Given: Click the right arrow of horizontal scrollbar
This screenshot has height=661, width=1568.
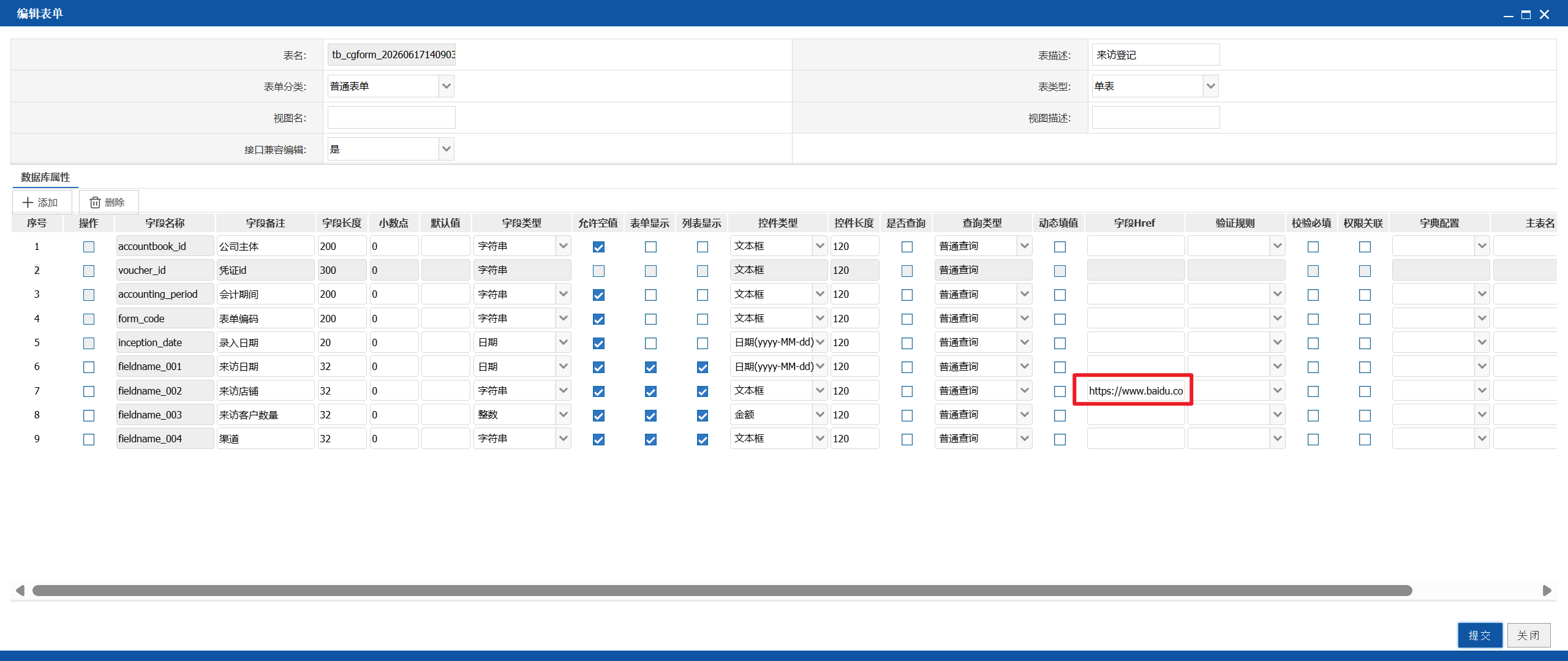Looking at the screenshot, I should tap(1547, 591).
